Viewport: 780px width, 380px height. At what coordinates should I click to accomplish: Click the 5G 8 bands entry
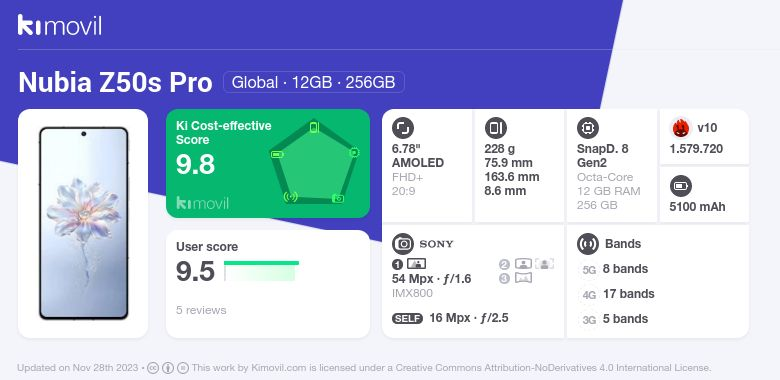click(x=615, y=269)
